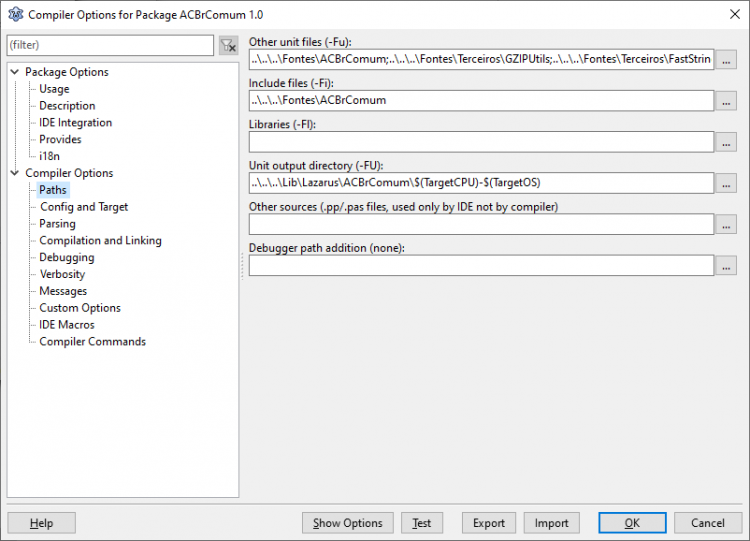
Task: Open browse dialog for Include files
Action: [x=726, y=101]
